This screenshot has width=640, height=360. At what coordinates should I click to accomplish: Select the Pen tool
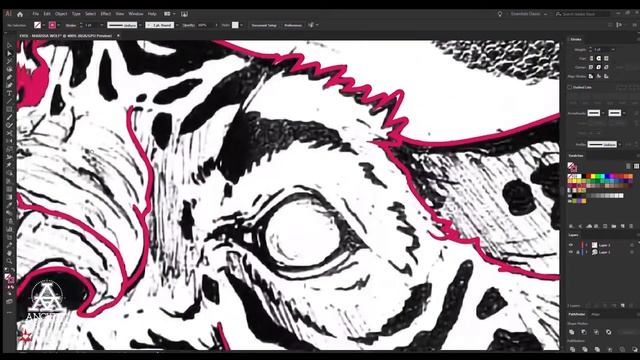pos(9,77)
